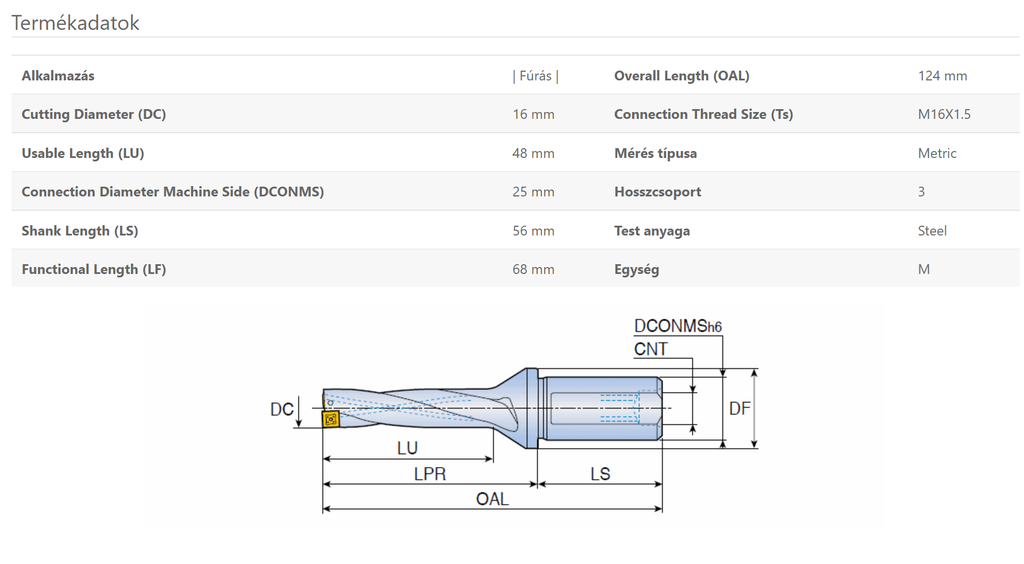Select the Connection Thread Size (Ts) label
The image size is (1024, 564).
703,114
